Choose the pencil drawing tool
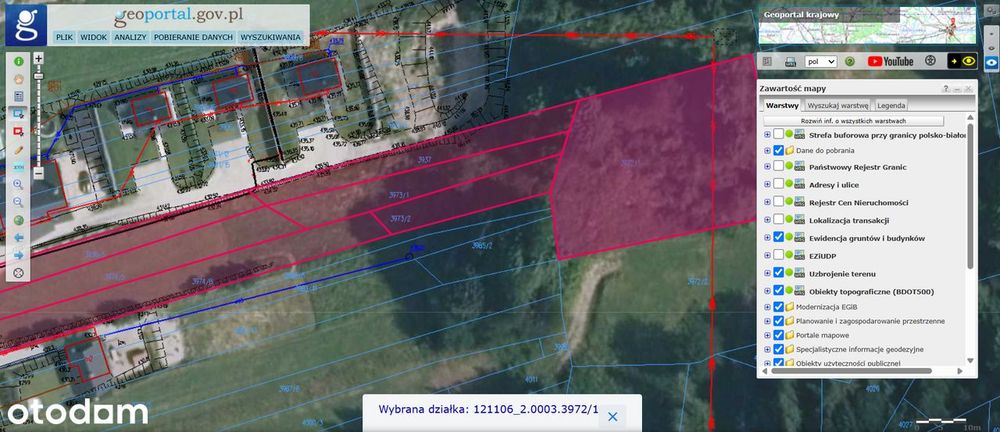This screenshot has height=432, width=1000. 18,149
